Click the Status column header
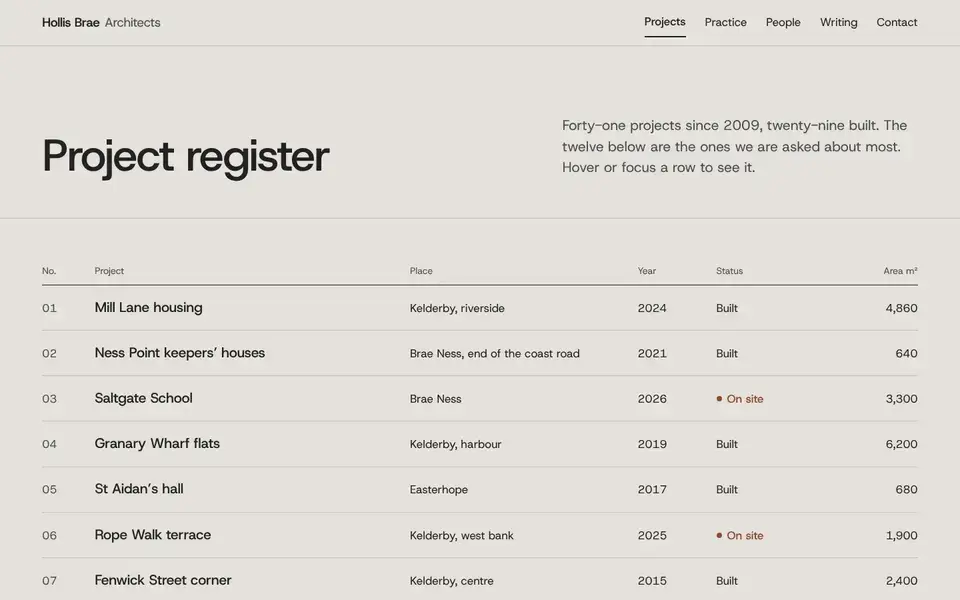 [x=729, y=271]
